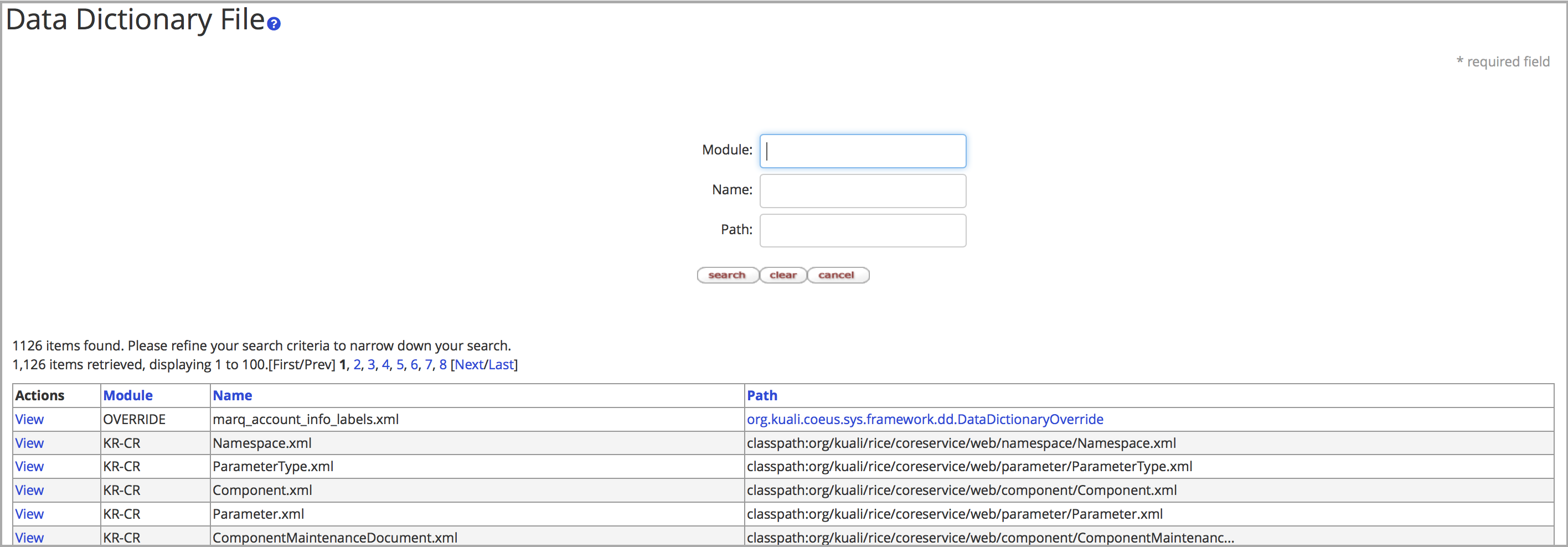Viewport: 1568px width, 547px height.
Task: Click the search button
Action: 728,275
